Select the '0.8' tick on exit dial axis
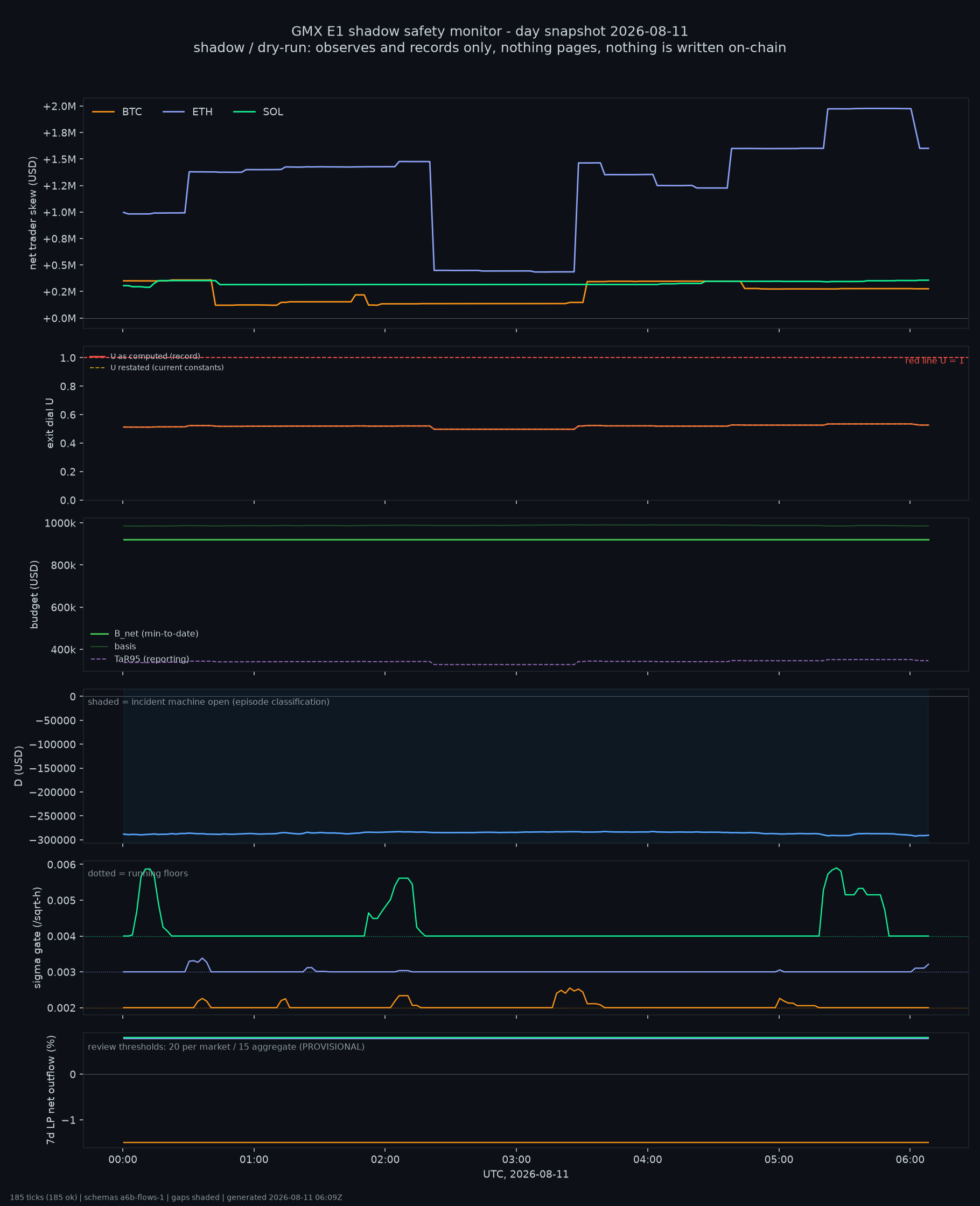Viewport: 980px width, 1206px height. [68, 387]
